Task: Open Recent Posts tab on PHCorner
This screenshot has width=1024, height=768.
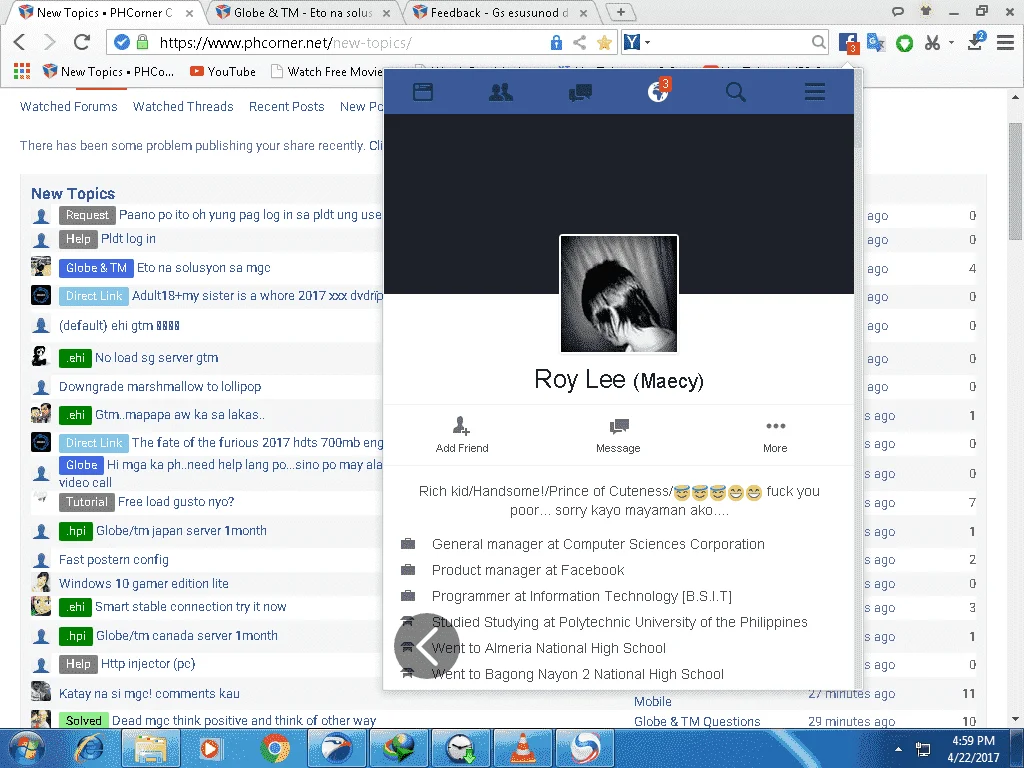Action: (x=286, y=106)
